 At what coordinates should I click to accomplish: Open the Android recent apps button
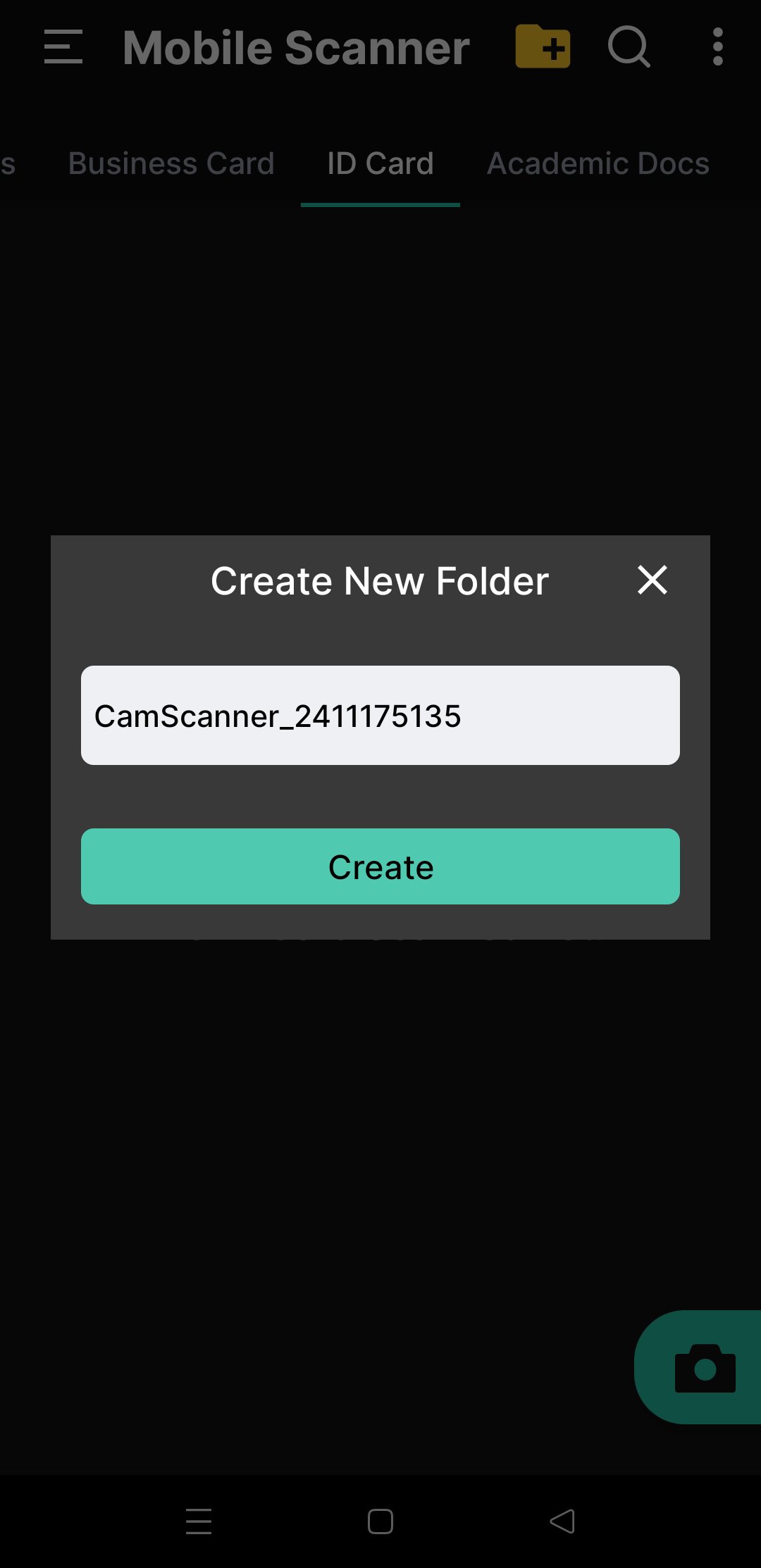pyautogui.click(x=199, y=1522)
